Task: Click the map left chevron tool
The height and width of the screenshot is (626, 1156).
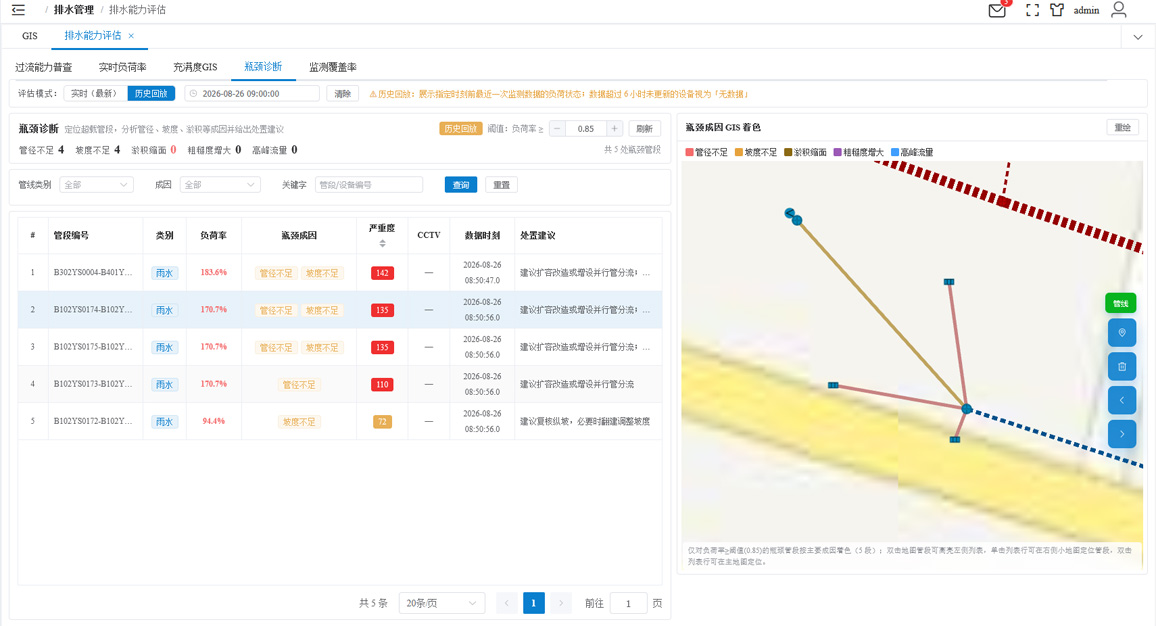Action: click(1122, 400)
